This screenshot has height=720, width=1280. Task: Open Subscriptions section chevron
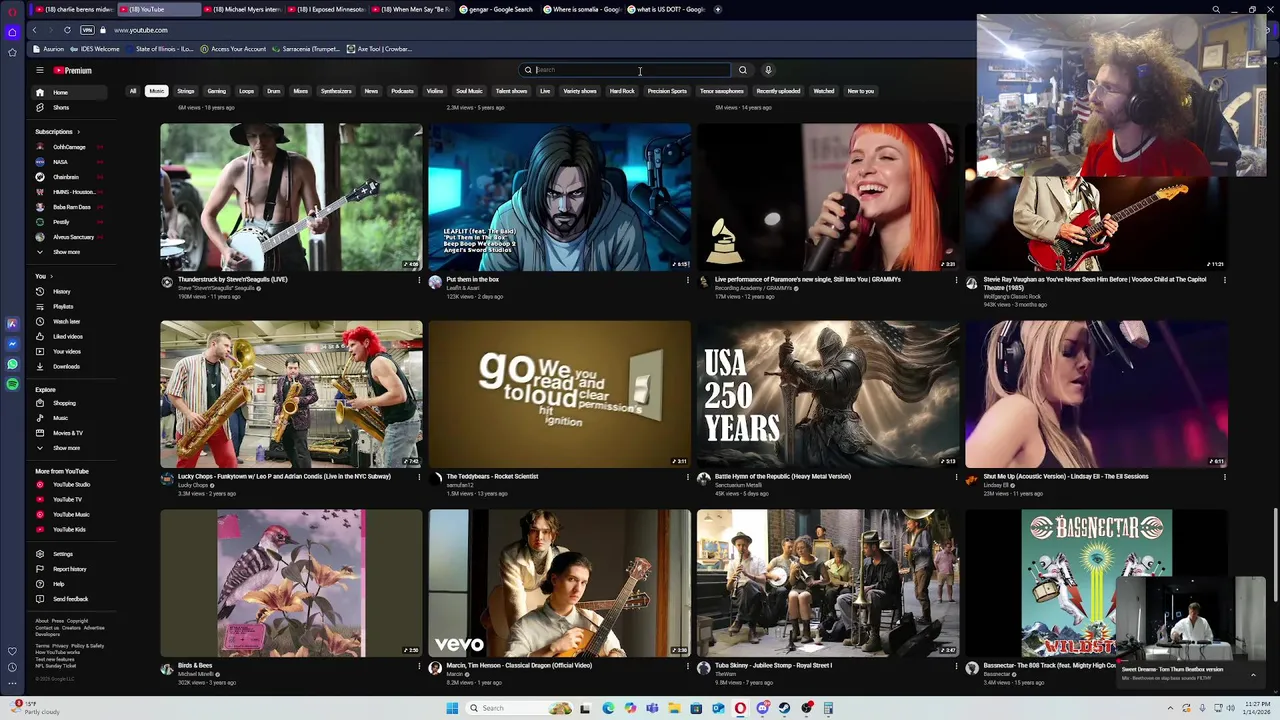tap(78, 132)
